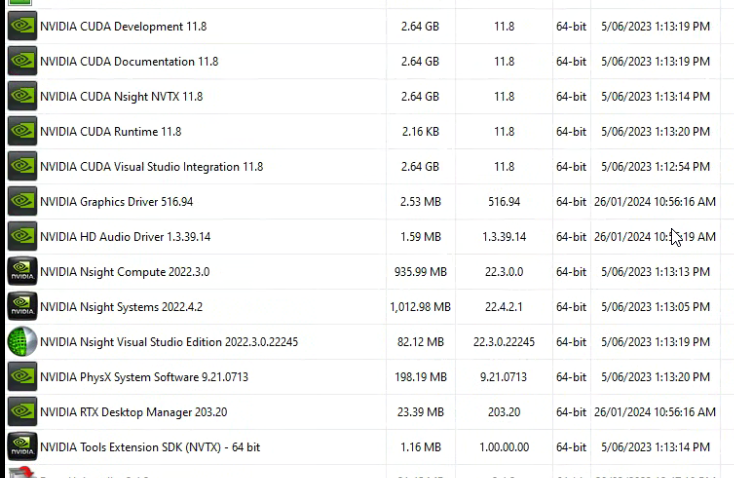Click the NVIDIA CUDA Runtime 11.8 icon

pos(22,132)
